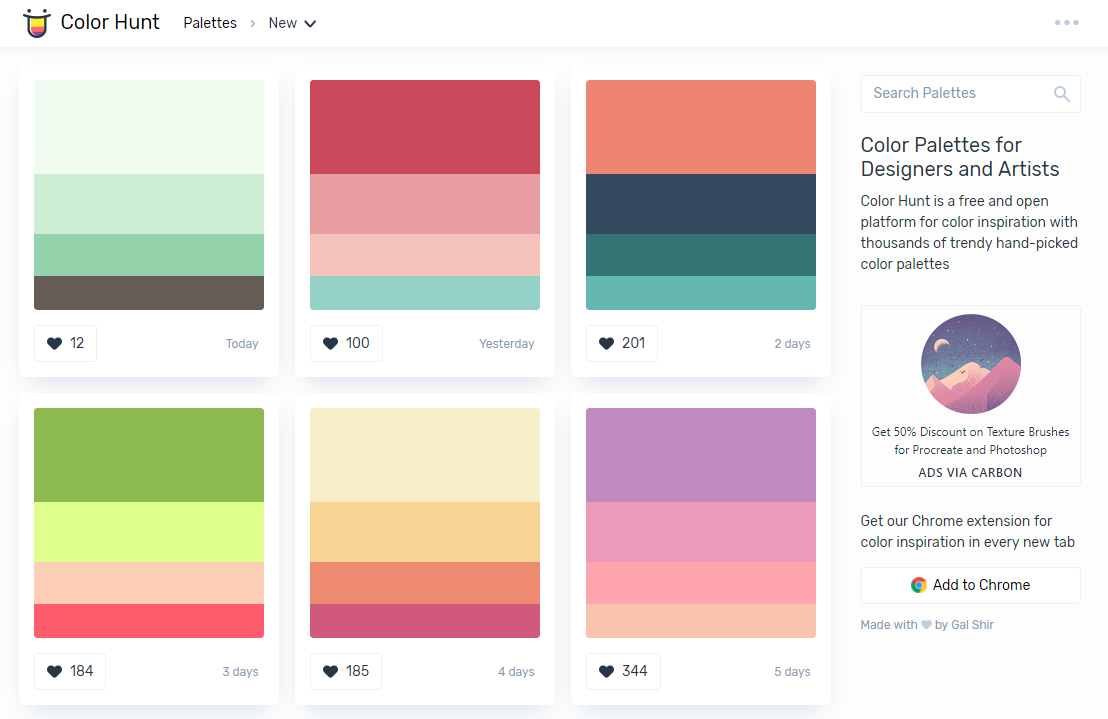Open the Gal Shir link
The image size is (1108, 719).
(x=972, y=625)
